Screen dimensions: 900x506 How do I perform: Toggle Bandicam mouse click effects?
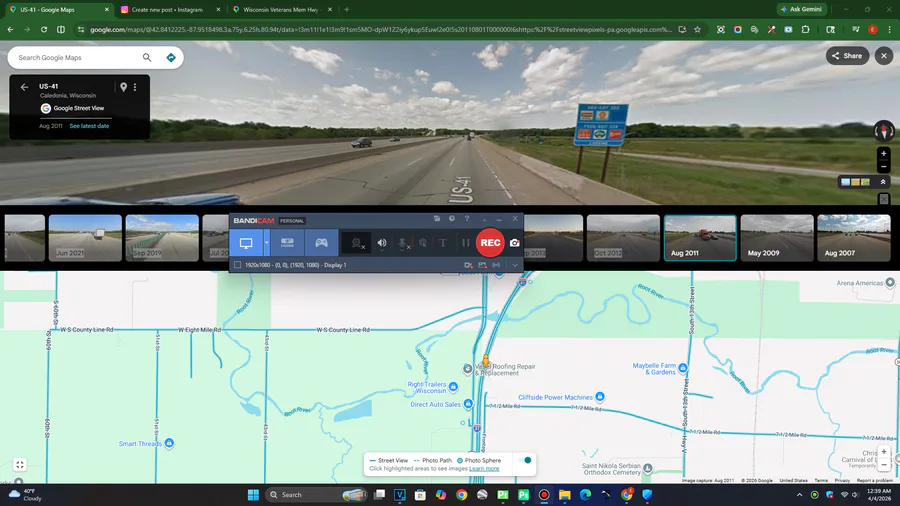[423, 243]
